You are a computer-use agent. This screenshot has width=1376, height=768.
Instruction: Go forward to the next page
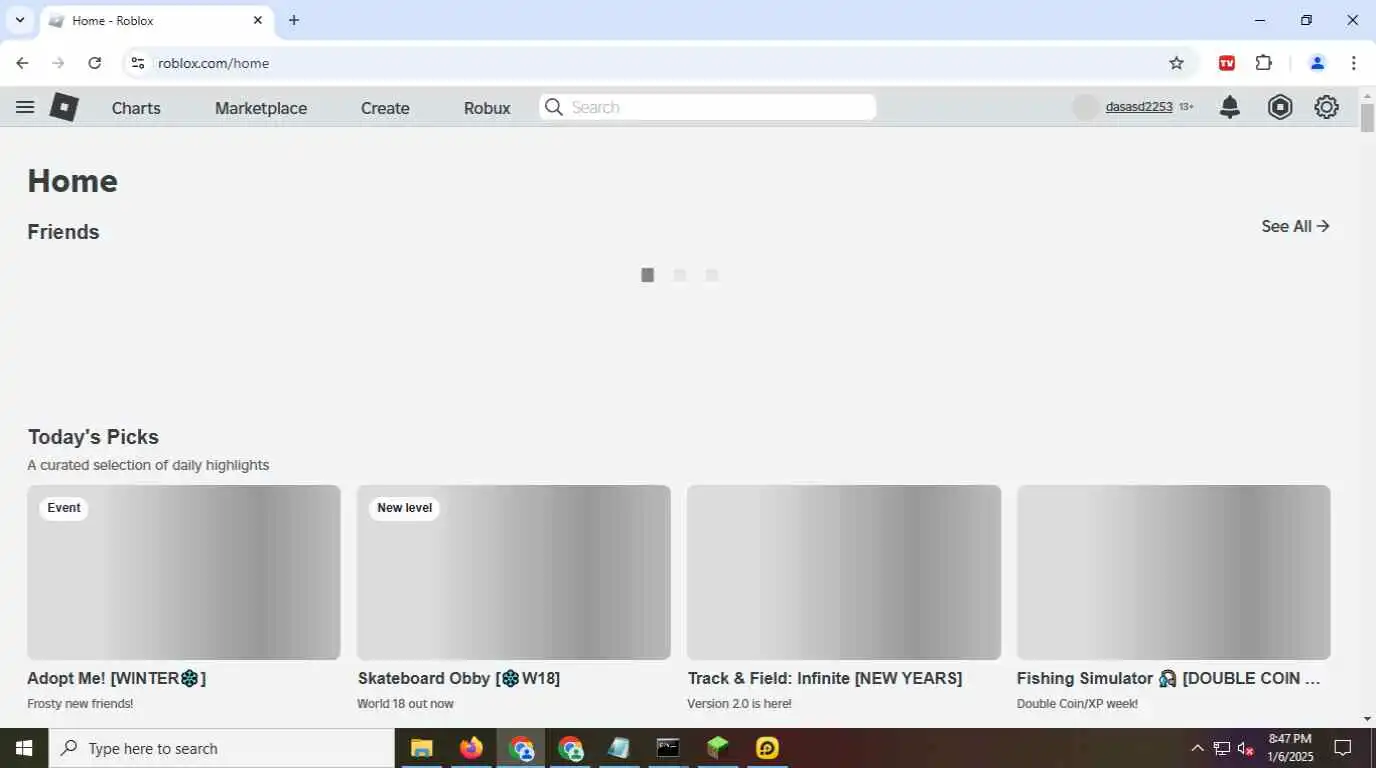(x=58, y=63)
